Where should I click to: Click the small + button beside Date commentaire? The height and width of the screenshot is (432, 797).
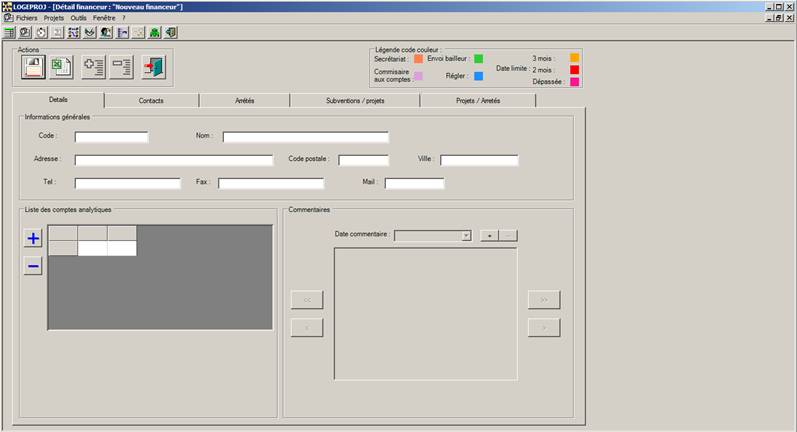pyautogui.click(x=489, y=235)
